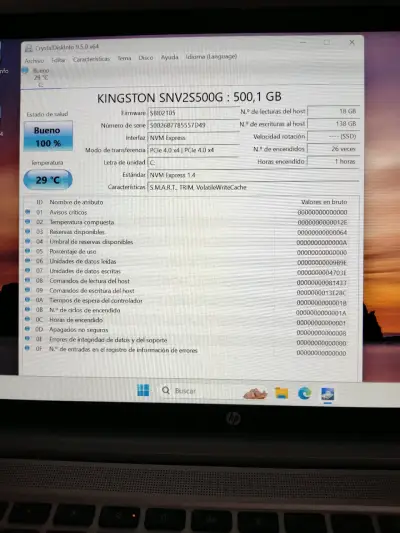Click the Letra de unidad field
The width and height of the screenshot is (400, 533).
click(x=194, y=162)
